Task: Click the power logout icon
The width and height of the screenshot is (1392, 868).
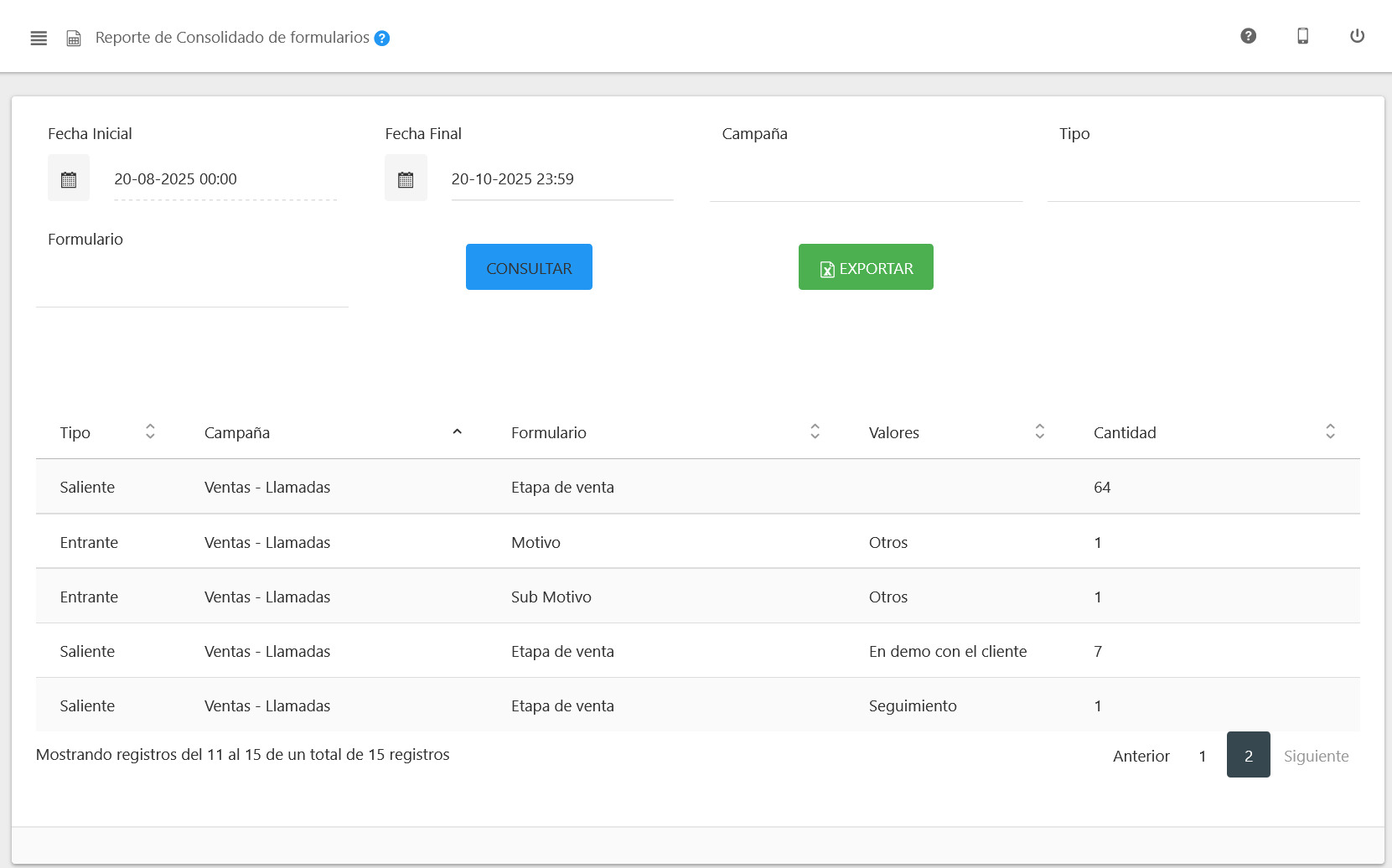Action: (x=1357, y=36)
